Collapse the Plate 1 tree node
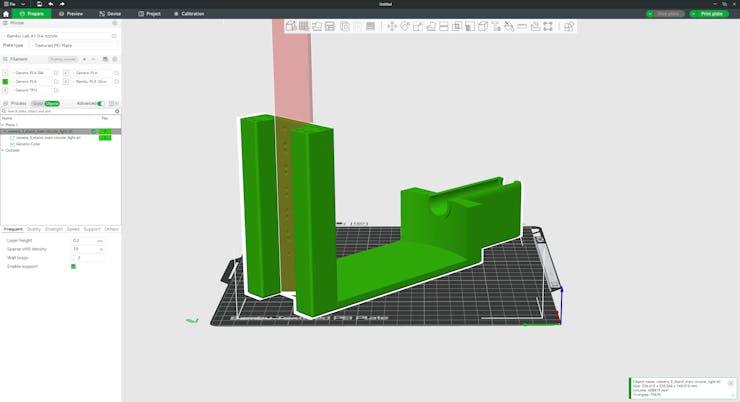This screenshot has height=402, width=740. click(3, 125)
